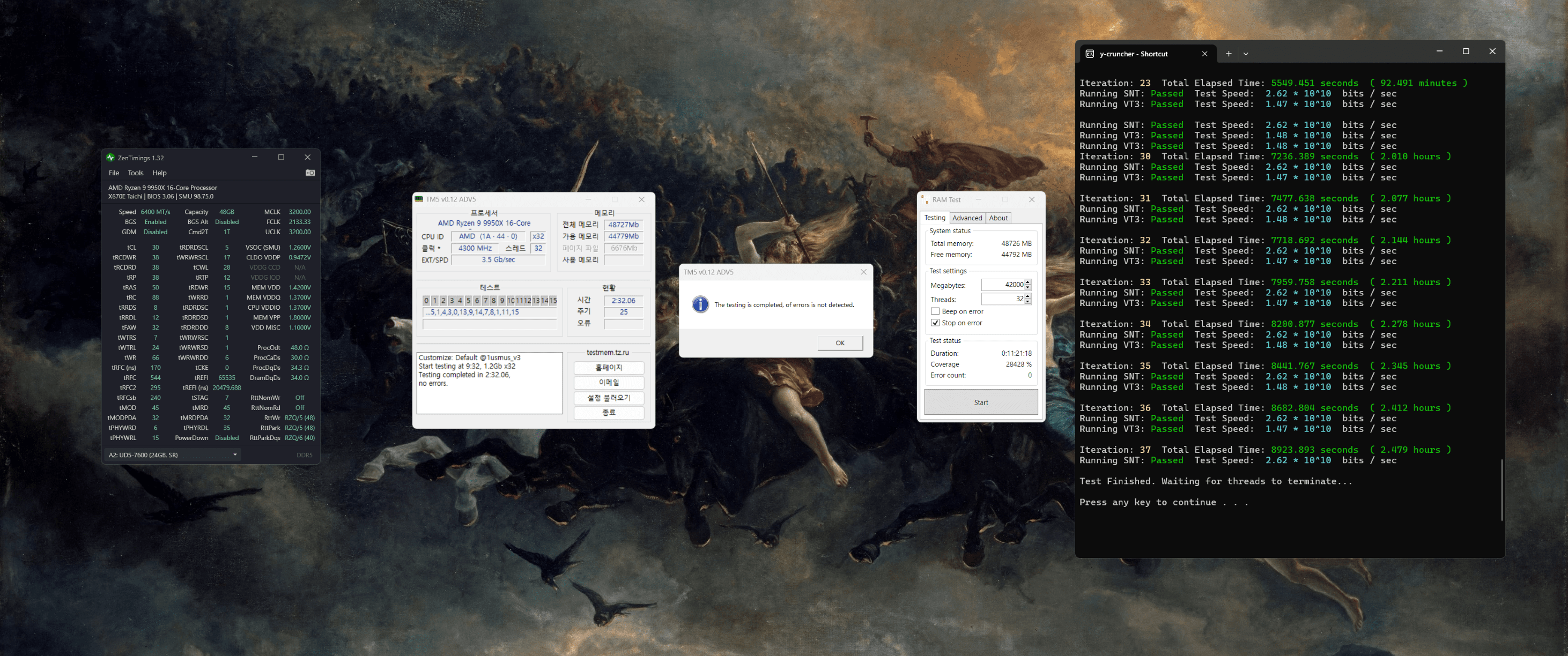Screen dimensions: 1568x656
Task: Click the ZenTimings green logo icon
Action: (111, 158)
